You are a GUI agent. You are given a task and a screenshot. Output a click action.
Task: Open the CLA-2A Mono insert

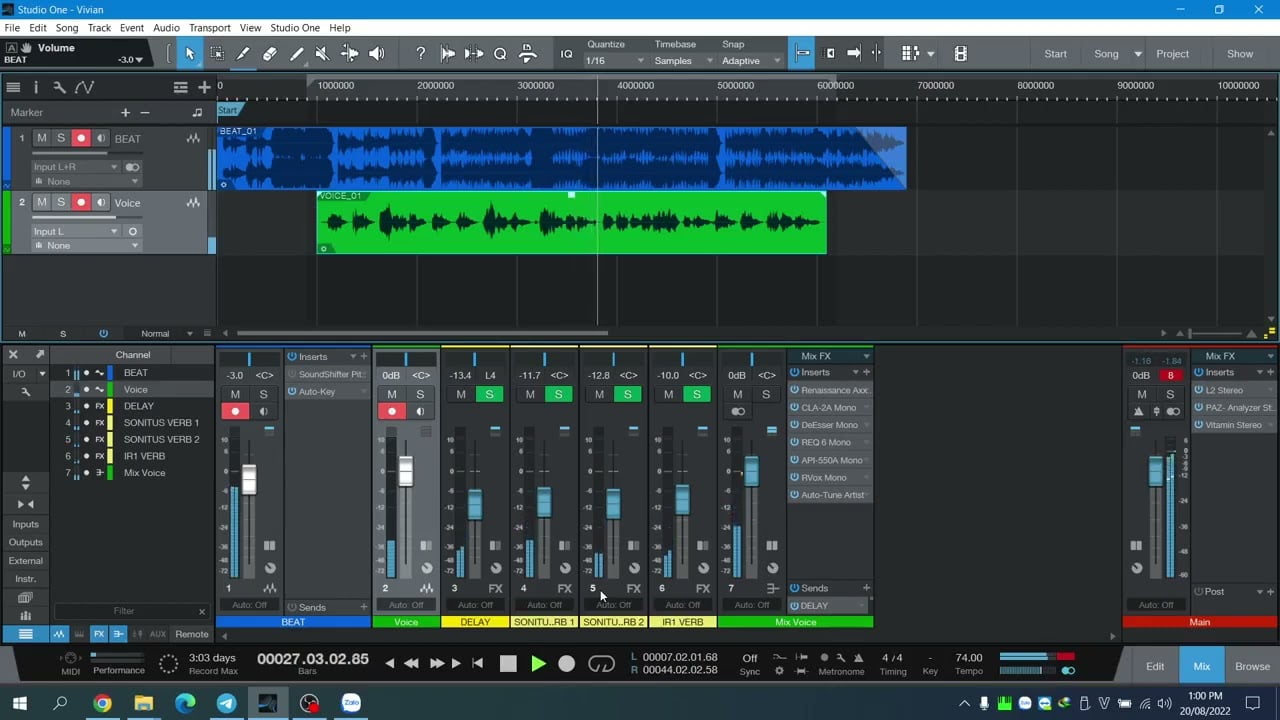pos(830,408)
